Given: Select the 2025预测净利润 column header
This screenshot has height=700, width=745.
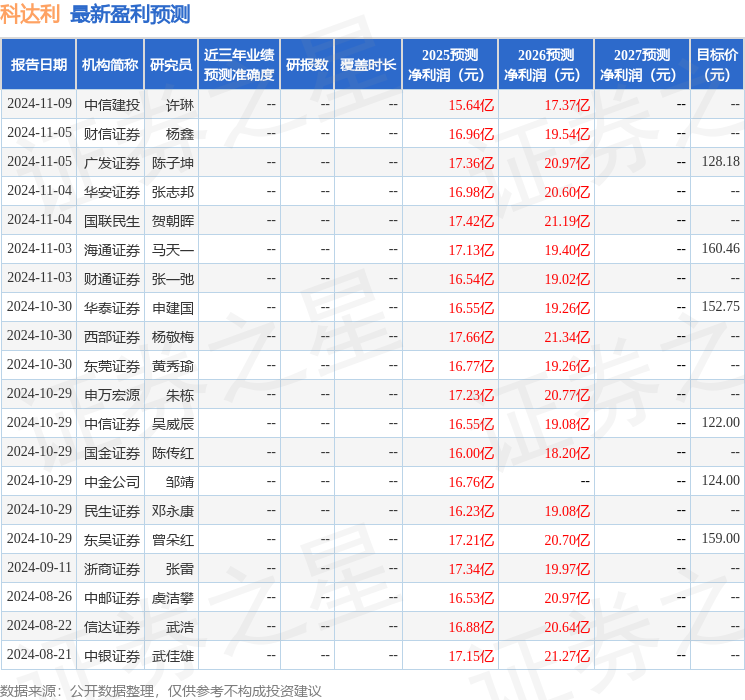Looking at the screenshot, I should click(449, 64).
